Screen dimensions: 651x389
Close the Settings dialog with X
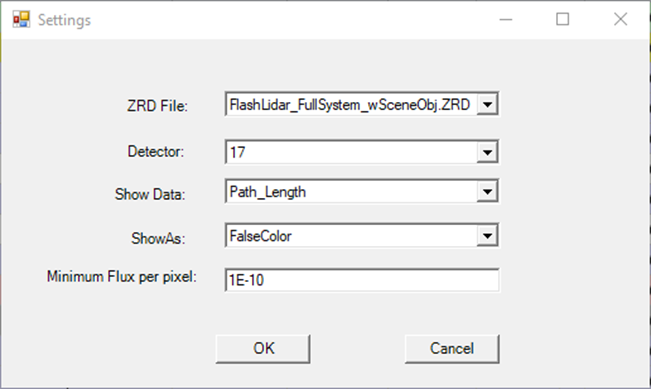pos(621,20)
